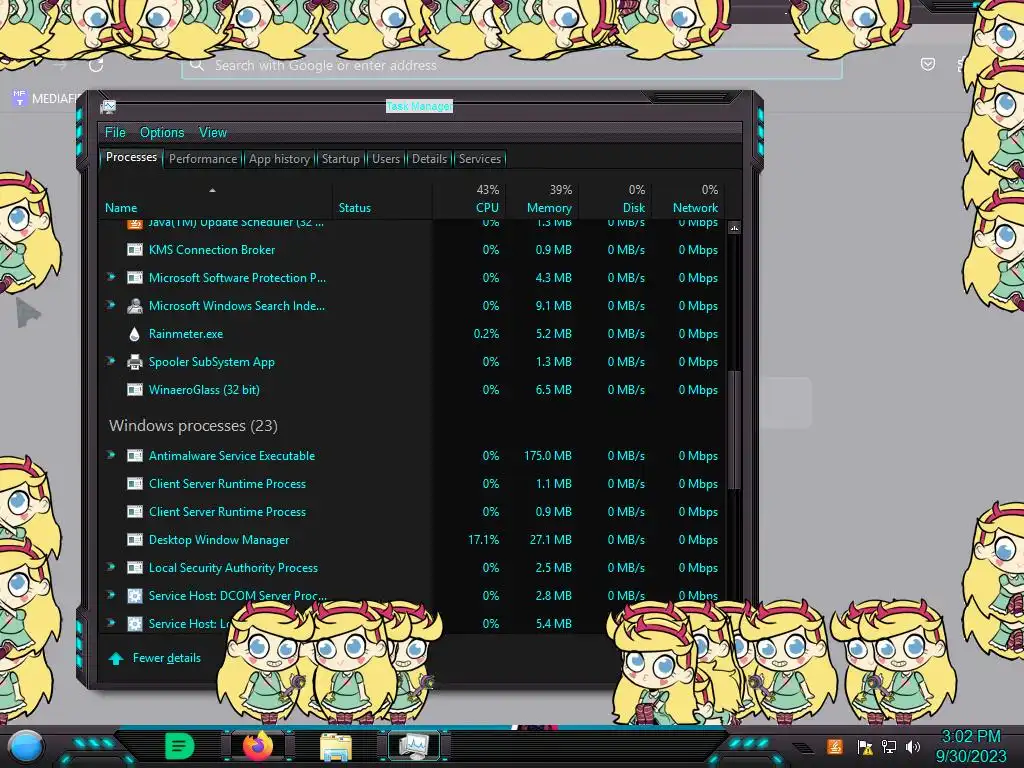
Task: Switch to the Performance tab
Action: pos(203,159)
